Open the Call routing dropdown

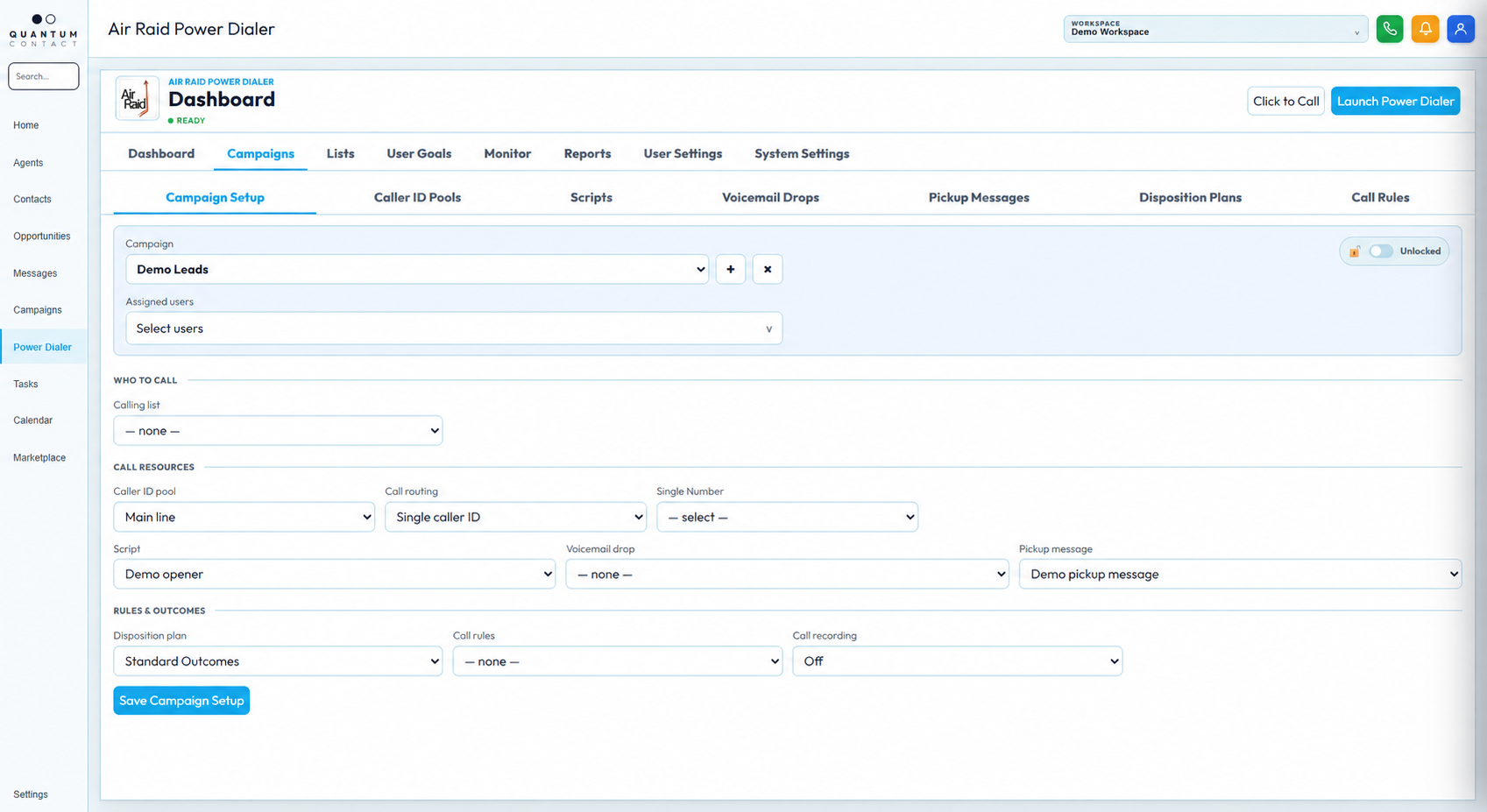point(515,517)
